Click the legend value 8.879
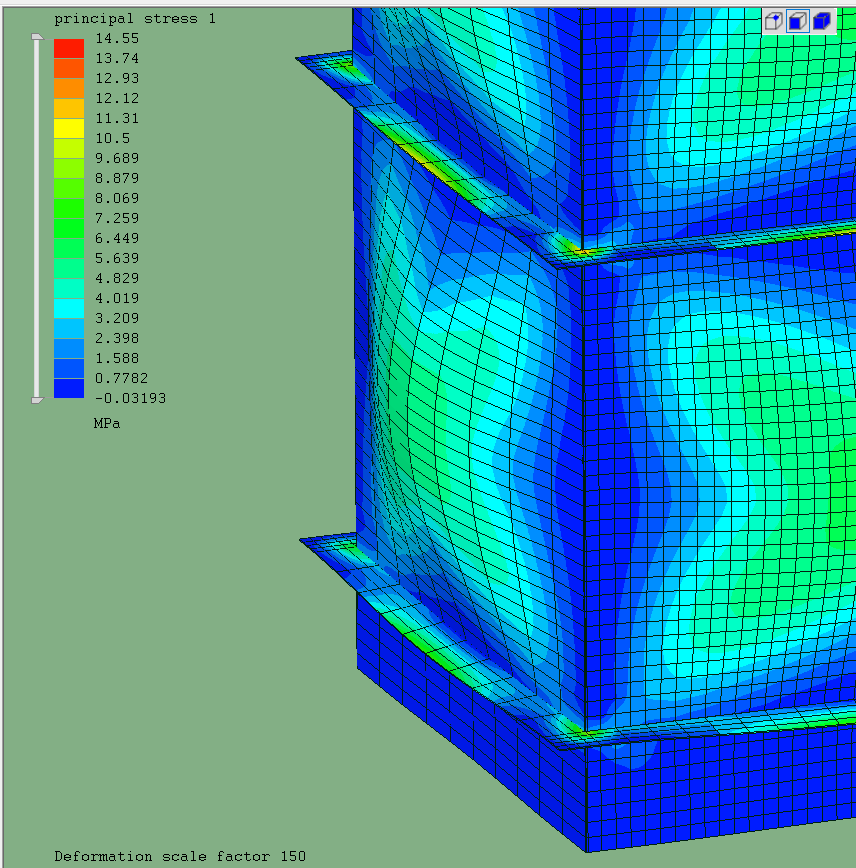Image resolution: width=856 pixels, height=868 pixels. (x=117, y=178)
